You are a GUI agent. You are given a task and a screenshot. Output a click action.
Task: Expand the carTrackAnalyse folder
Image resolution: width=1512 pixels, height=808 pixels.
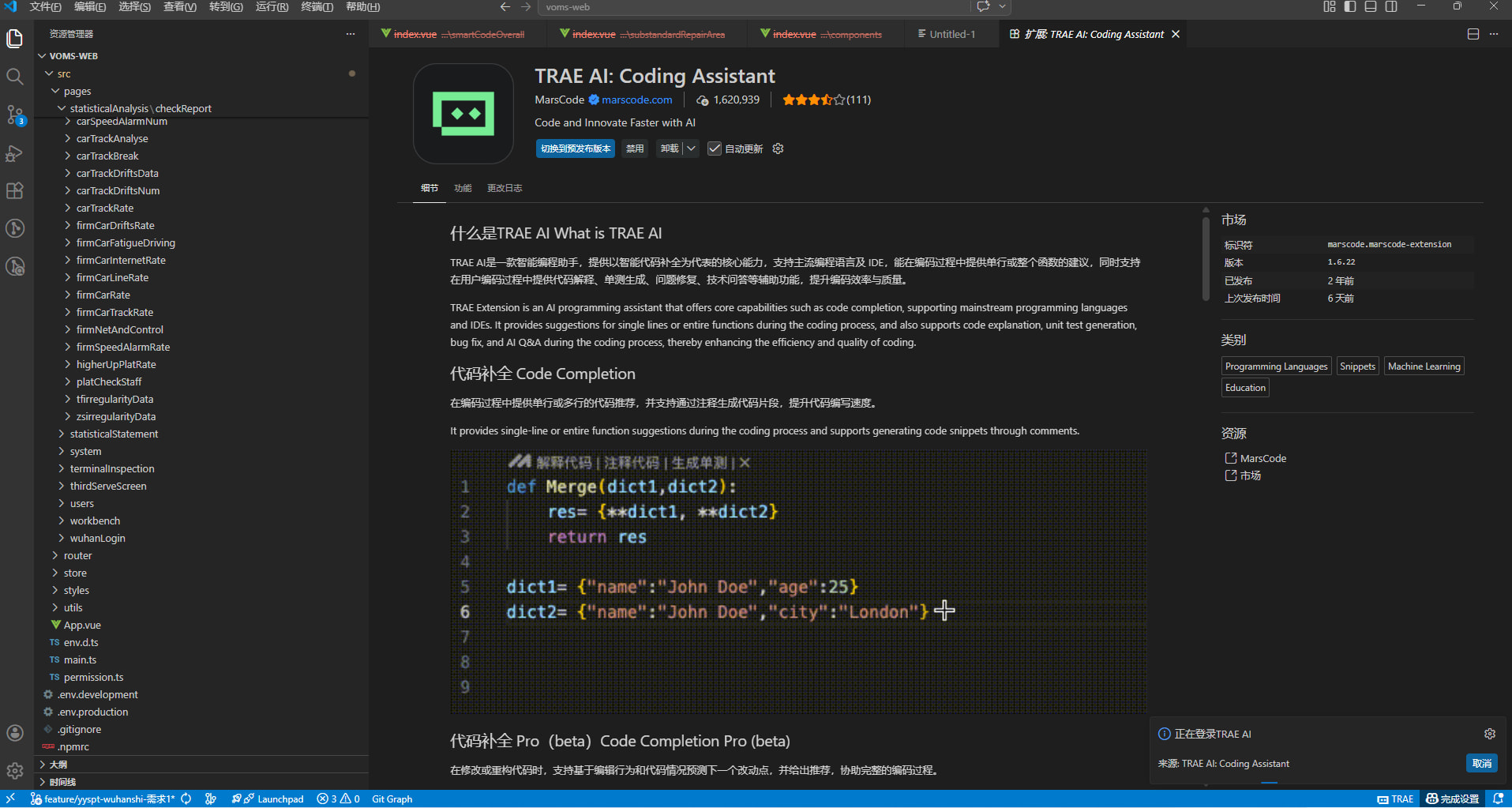click(112, 138)
